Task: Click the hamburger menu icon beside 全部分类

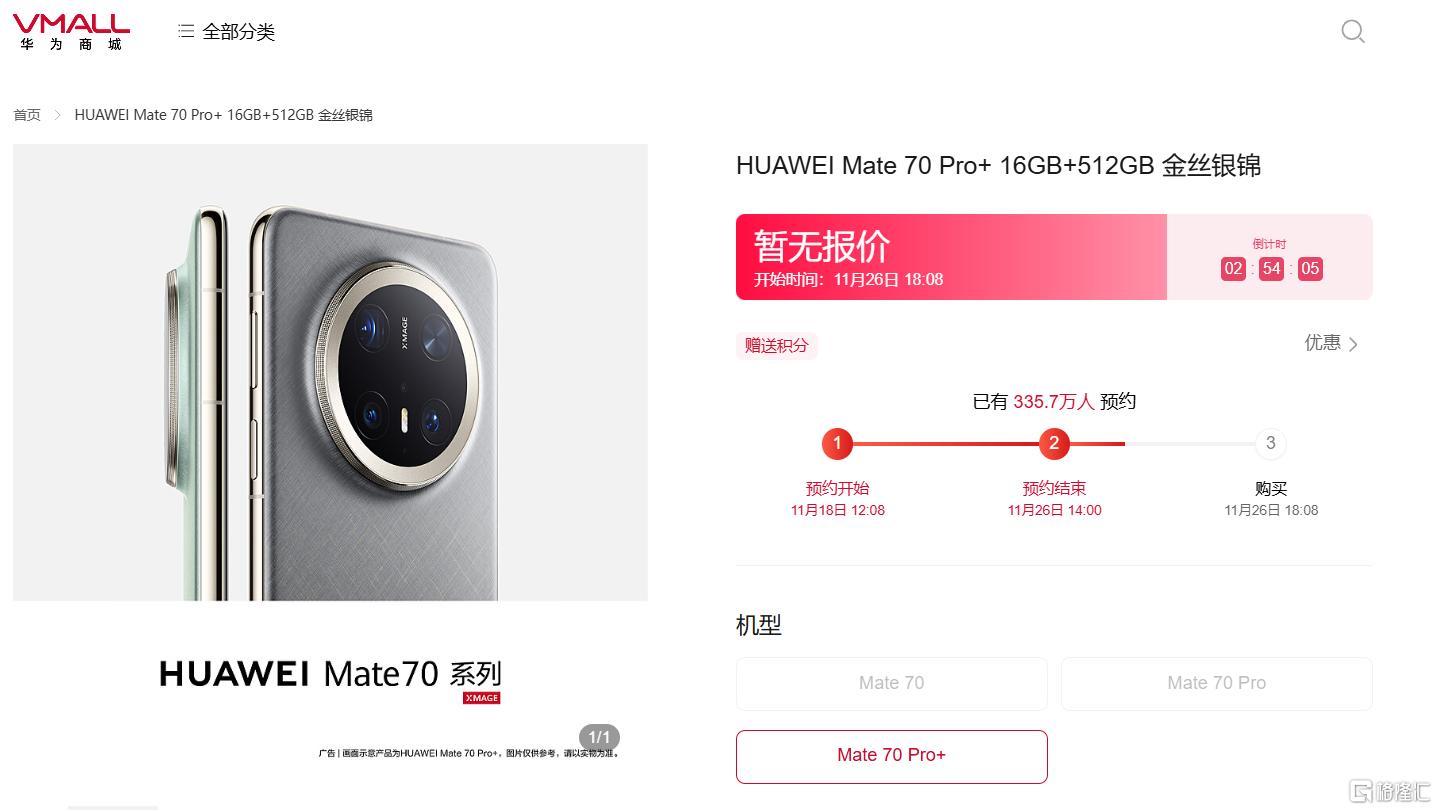Action: pyautogui.click(x=186, y=32)
